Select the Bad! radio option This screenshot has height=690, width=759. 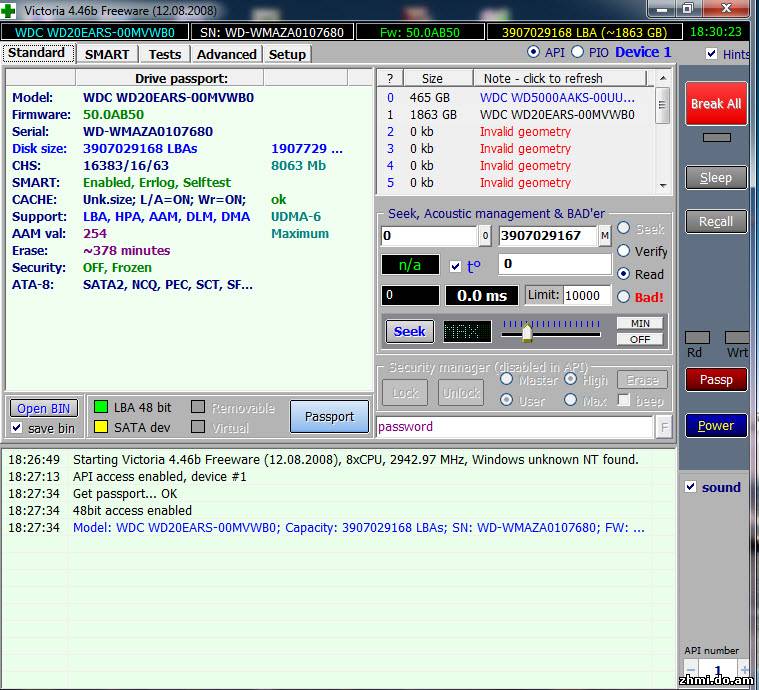tap(623, 296)
